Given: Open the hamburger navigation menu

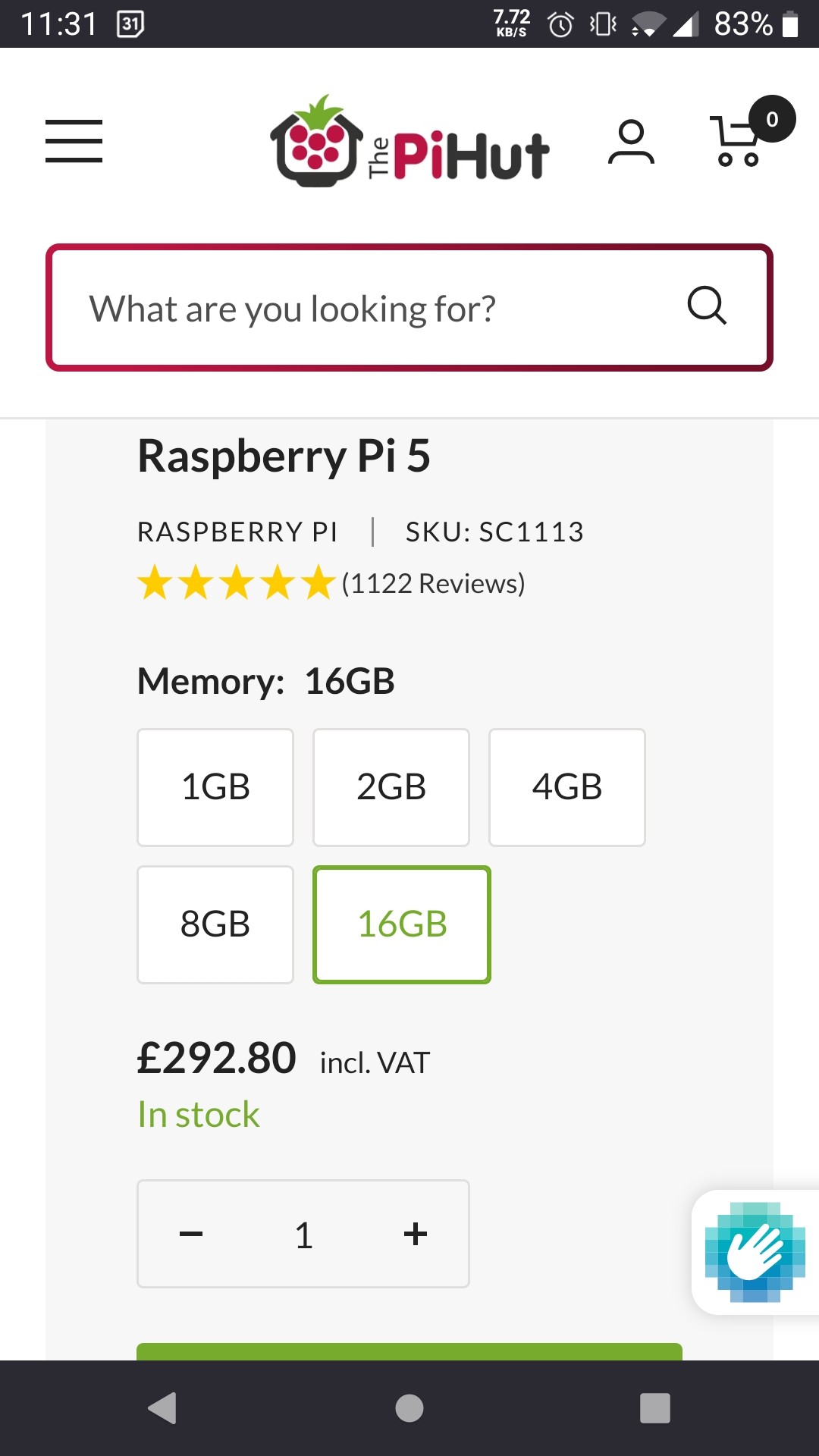Looking at the screenshot, I should point(74,141).
